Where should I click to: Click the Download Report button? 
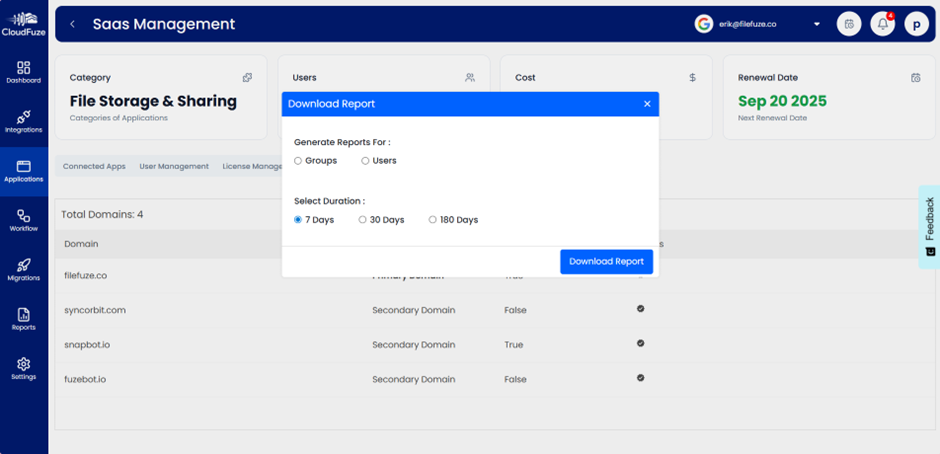coord(606,261)
